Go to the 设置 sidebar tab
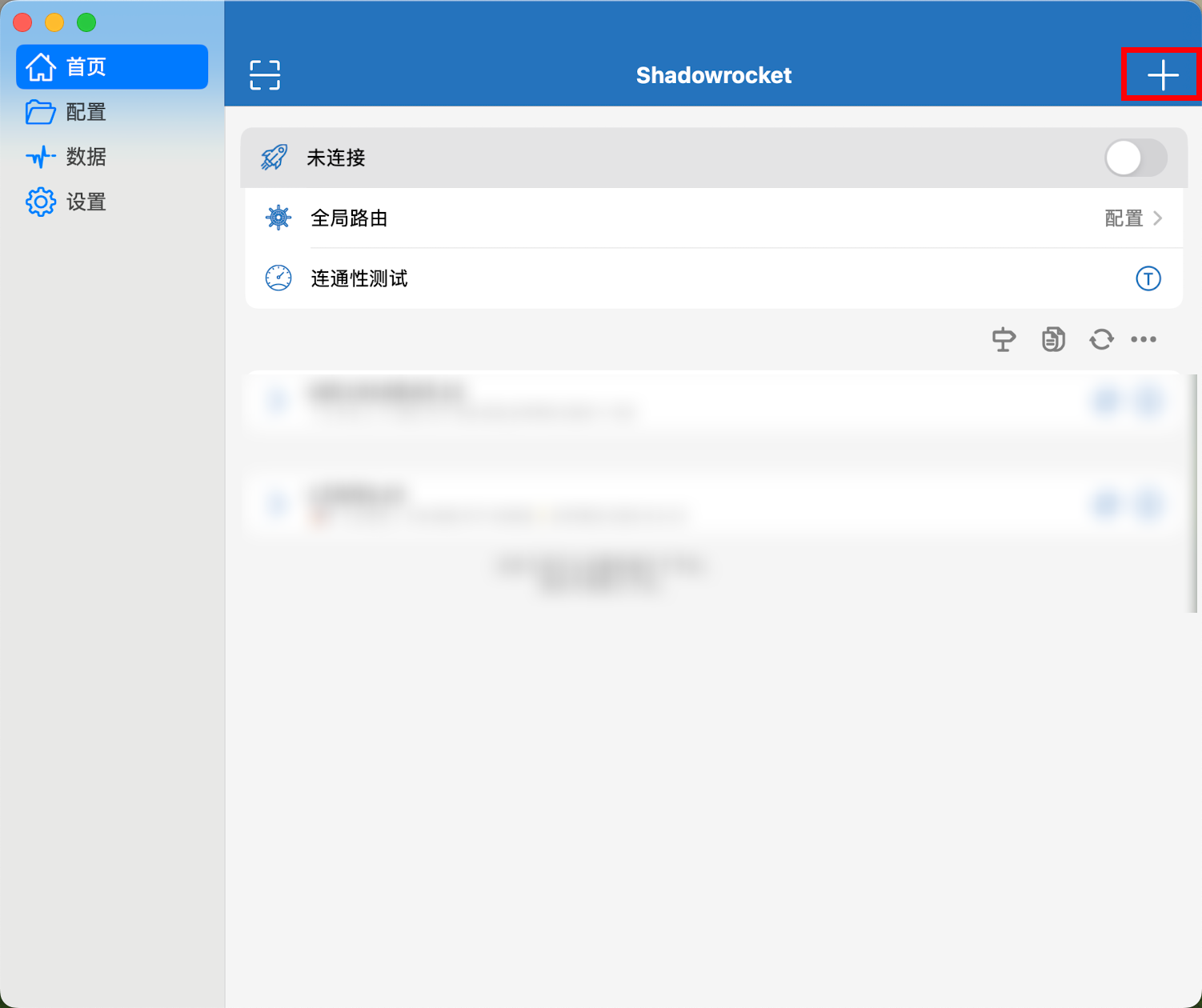This screenshot has width=1202, height=1008. (x=112, y=202)
